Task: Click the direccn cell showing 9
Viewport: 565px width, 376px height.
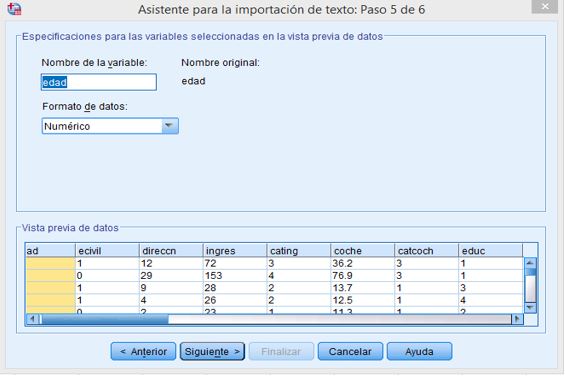Action: [171, 288]
